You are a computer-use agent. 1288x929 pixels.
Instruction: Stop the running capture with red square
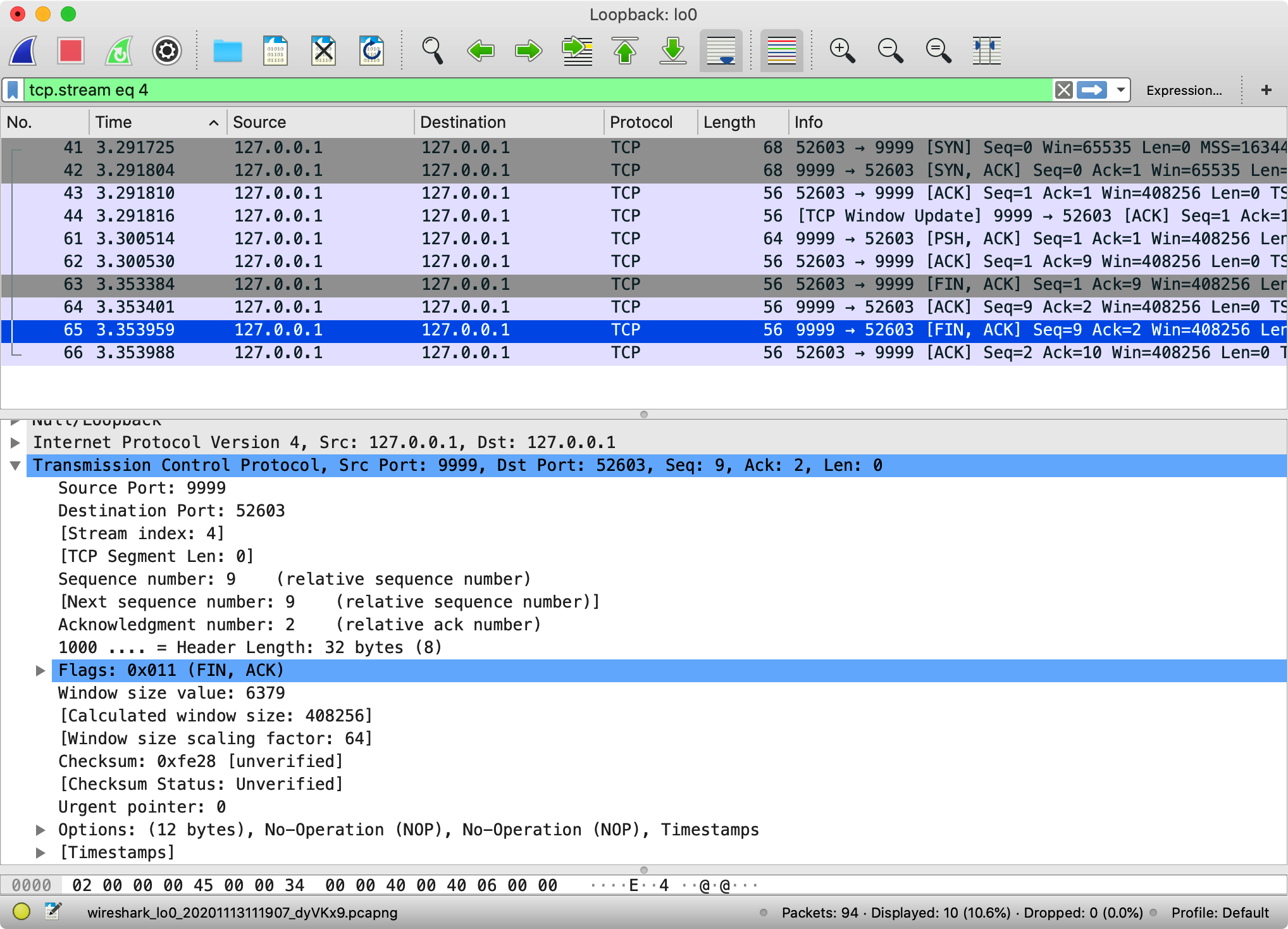[x=71, y=51]
